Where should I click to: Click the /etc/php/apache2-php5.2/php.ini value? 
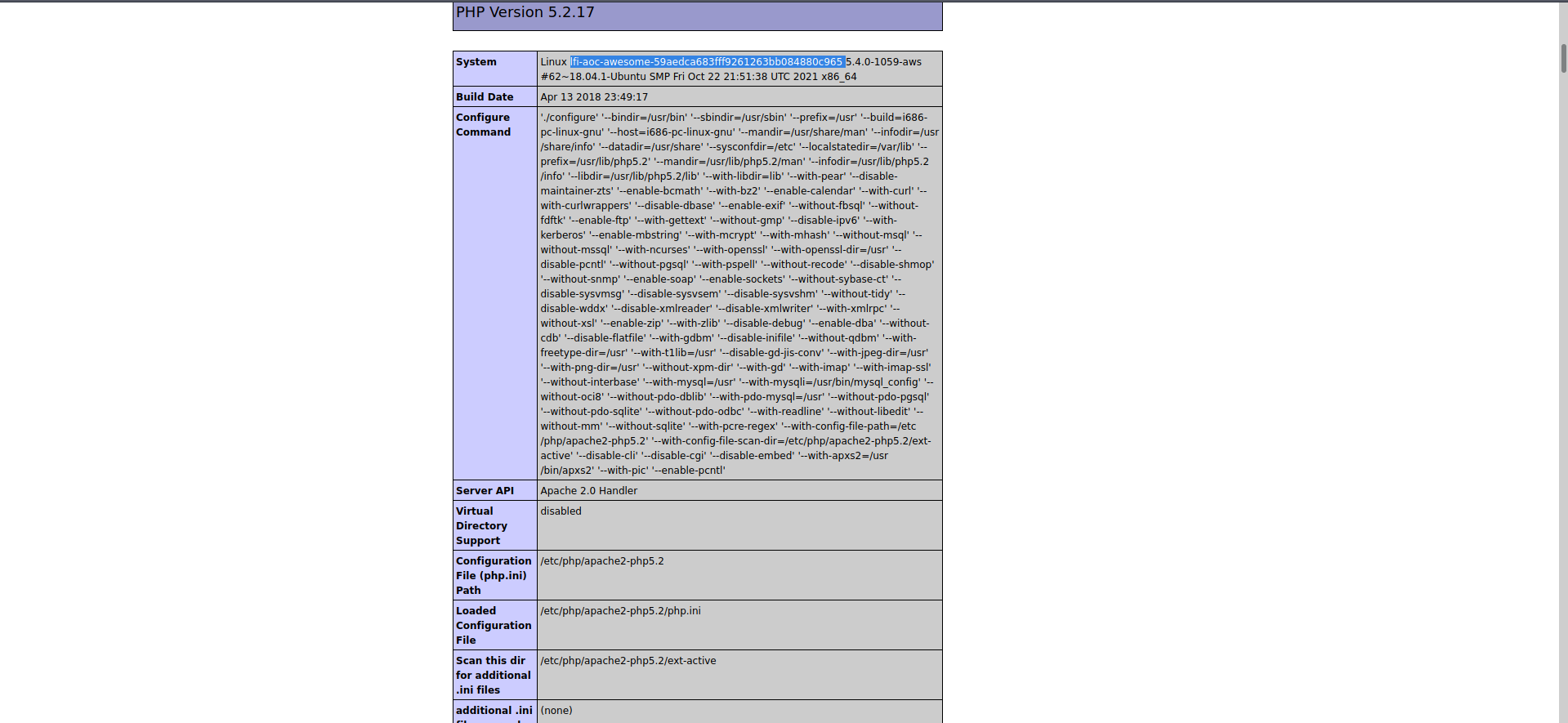[620, 611]
